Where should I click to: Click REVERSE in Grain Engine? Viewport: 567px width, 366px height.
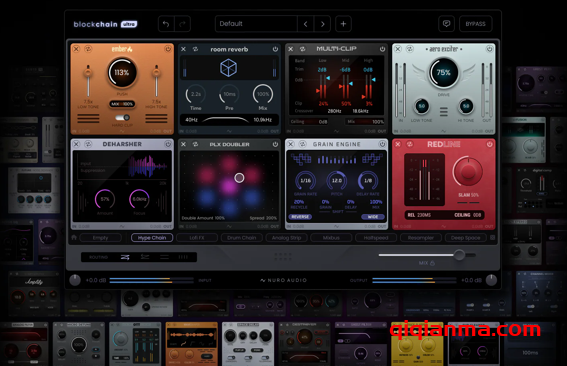point(300,217)
